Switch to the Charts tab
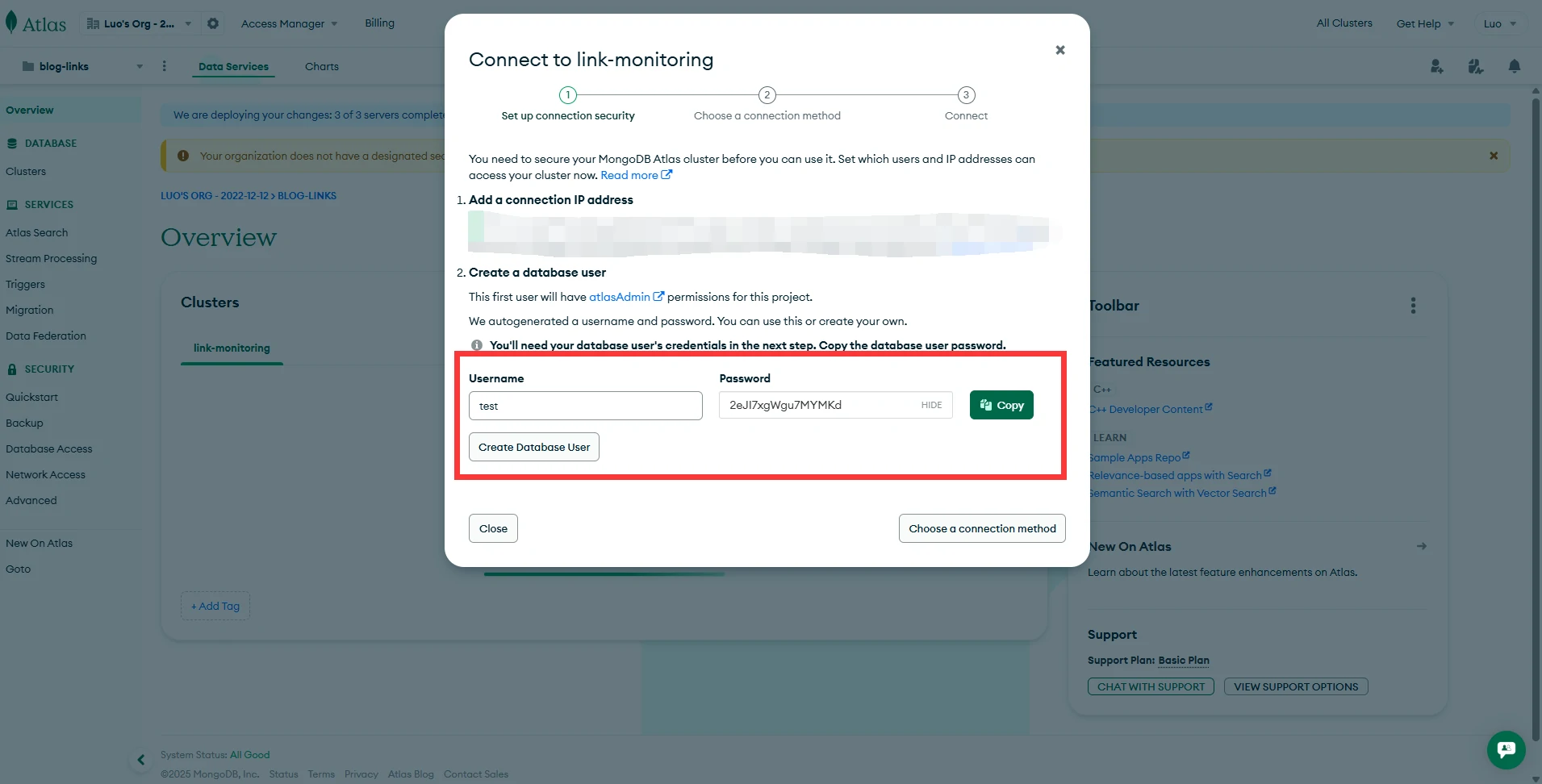Image resolution: width=1542 pixels, height=784 pixels. (322, 66)
